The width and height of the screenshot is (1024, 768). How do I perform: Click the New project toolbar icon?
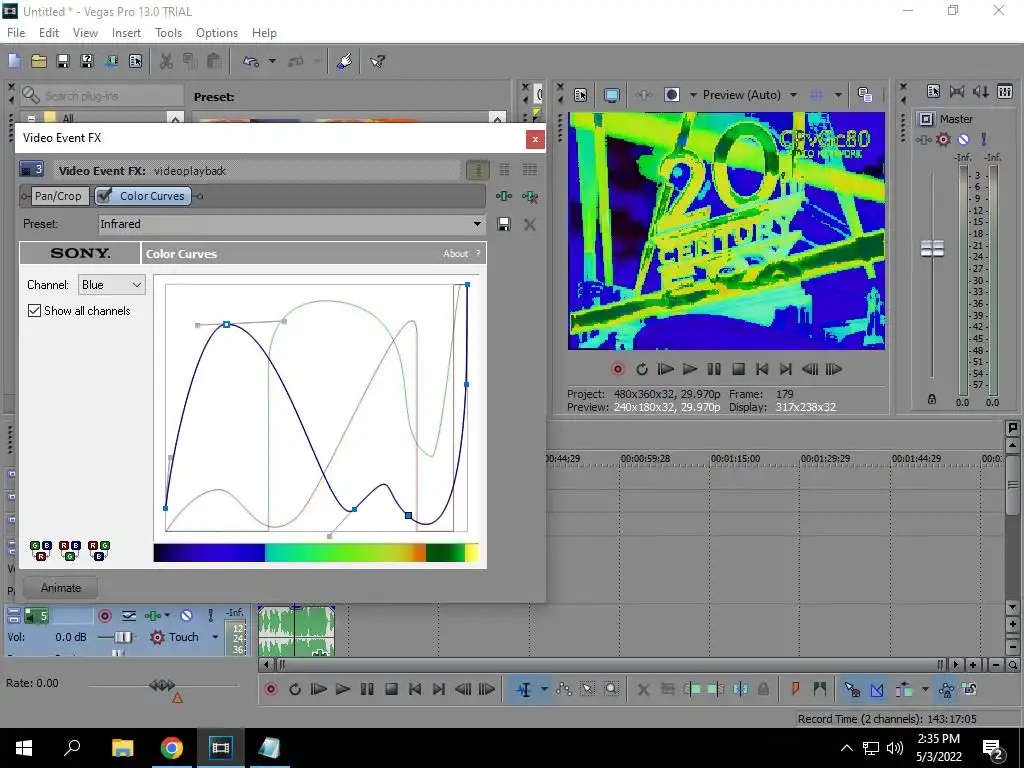(x=14, y=61)
